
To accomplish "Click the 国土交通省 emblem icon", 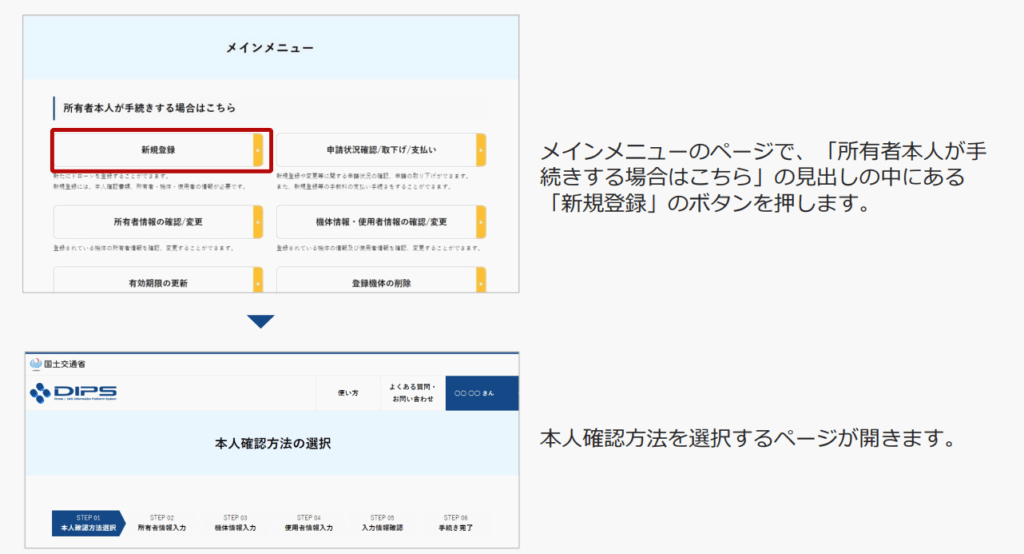I will pos(36,364).
